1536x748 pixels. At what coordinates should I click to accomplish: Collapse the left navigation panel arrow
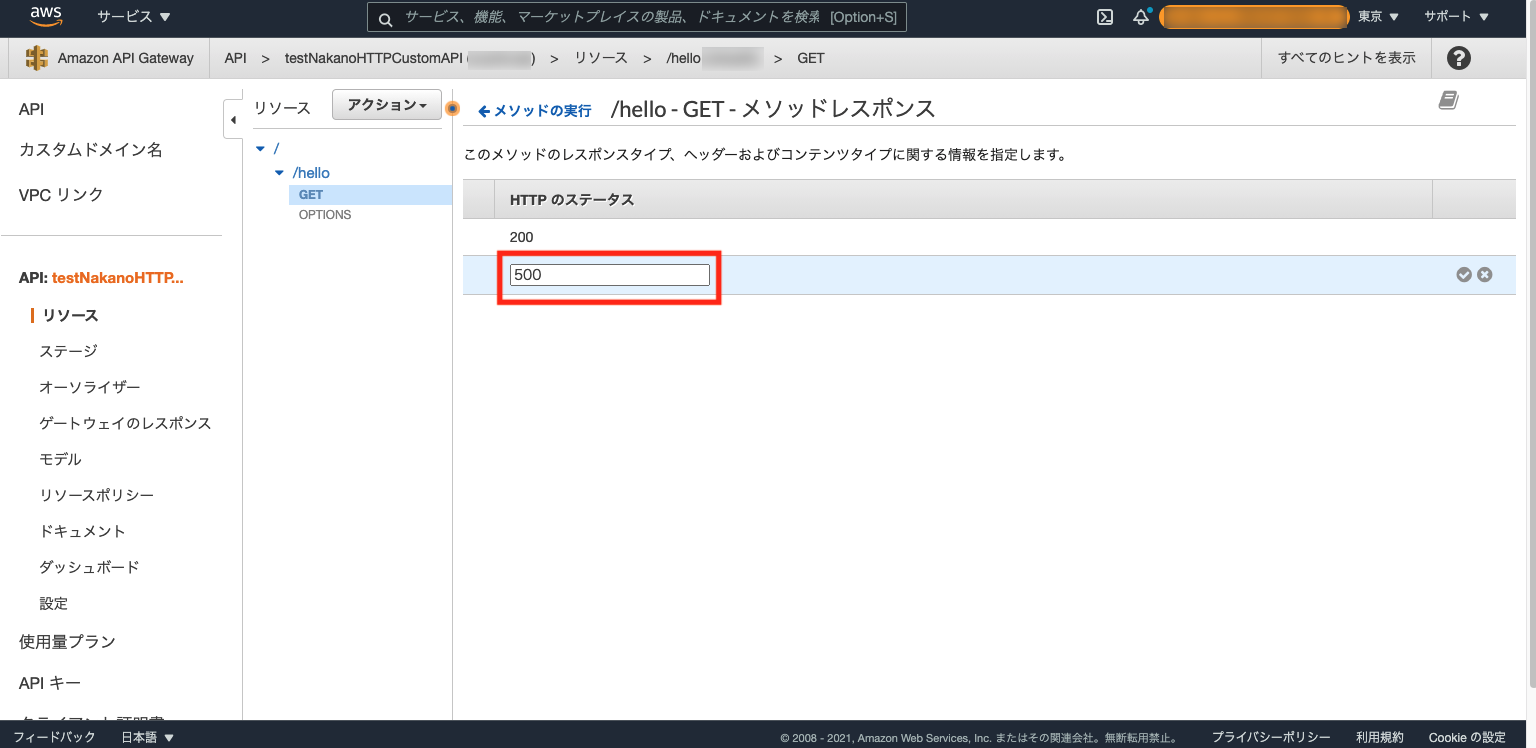pos(233,120)
